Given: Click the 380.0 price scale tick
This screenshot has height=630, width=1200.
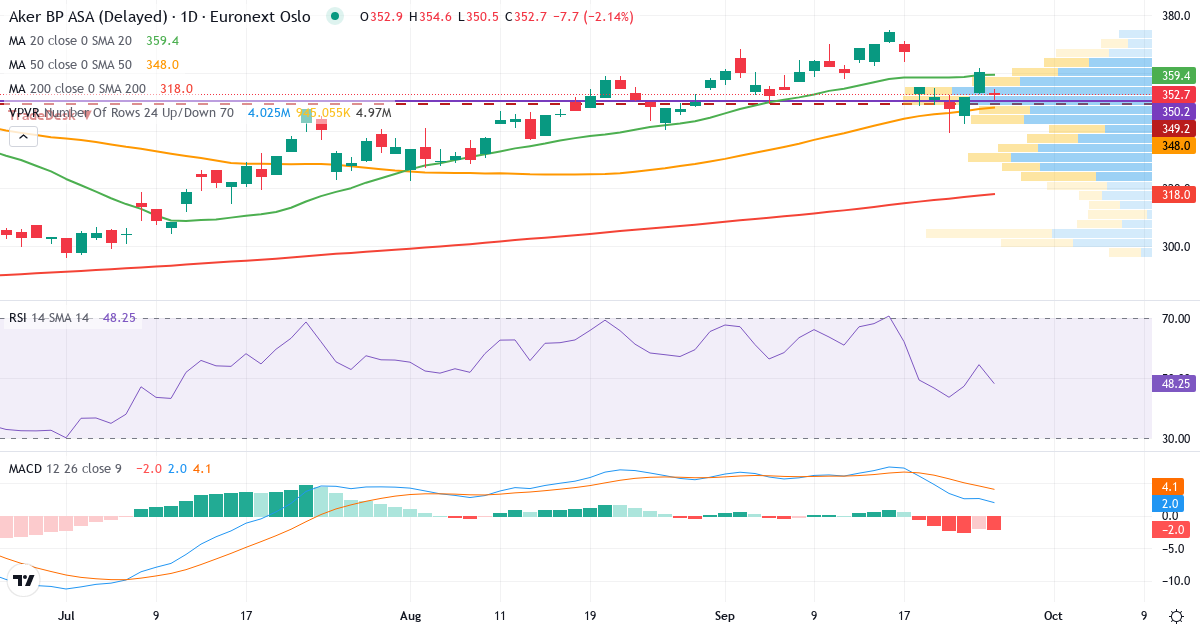Looking at the screenshot, I should (1175, 16).
